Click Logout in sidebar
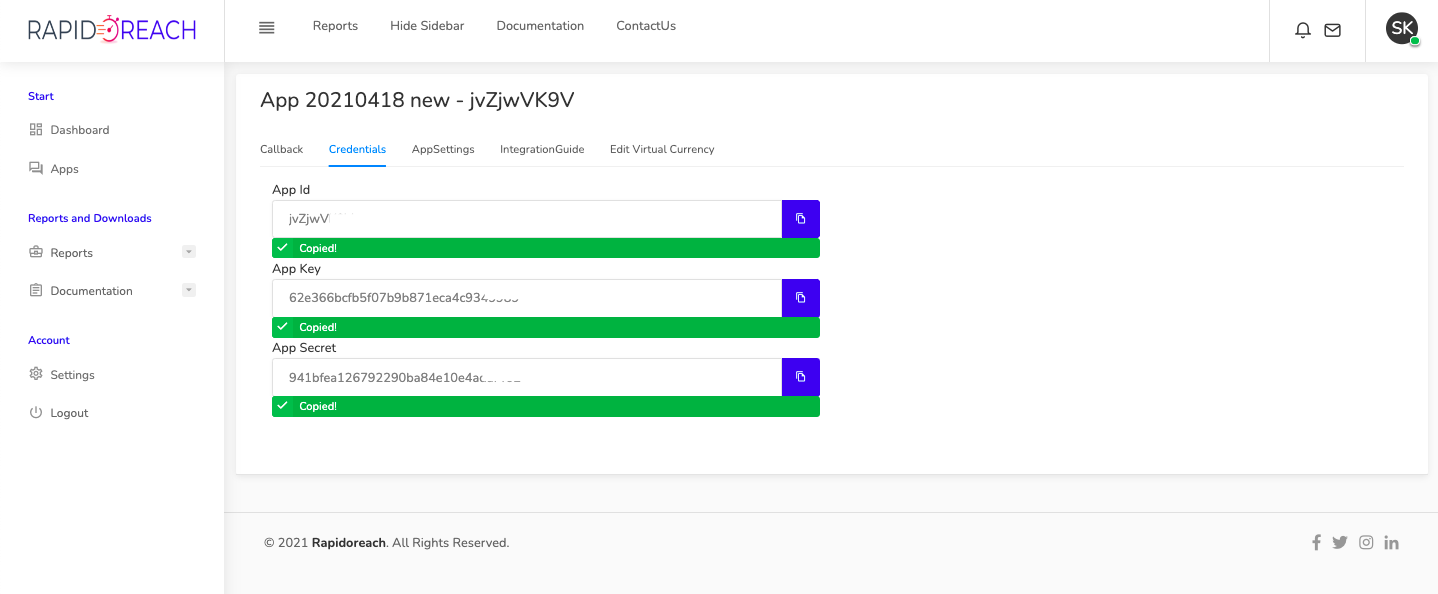This screenshot has height=594, width=1438. click(70, 413)
